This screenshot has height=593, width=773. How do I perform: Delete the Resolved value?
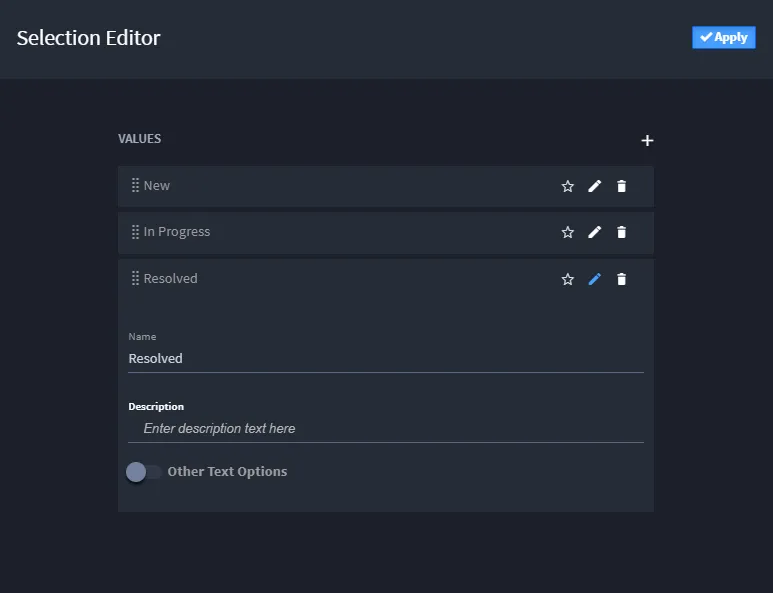(x=621, y=279)
